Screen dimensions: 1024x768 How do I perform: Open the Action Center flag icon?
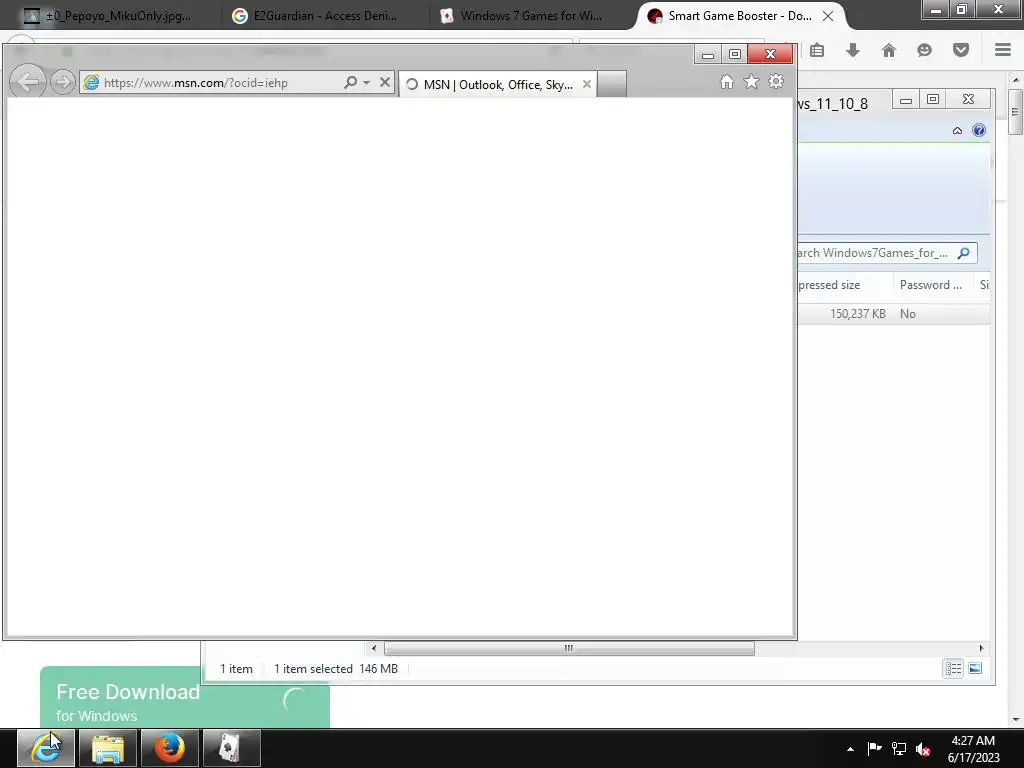874,748
